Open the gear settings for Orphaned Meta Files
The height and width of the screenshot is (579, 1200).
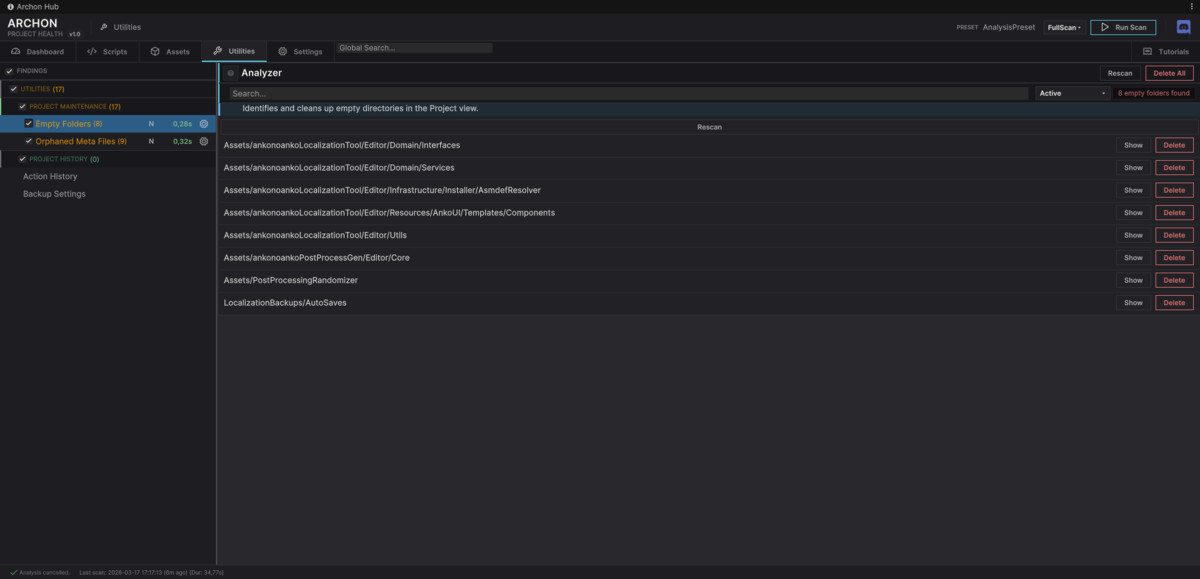coord(204,142)
